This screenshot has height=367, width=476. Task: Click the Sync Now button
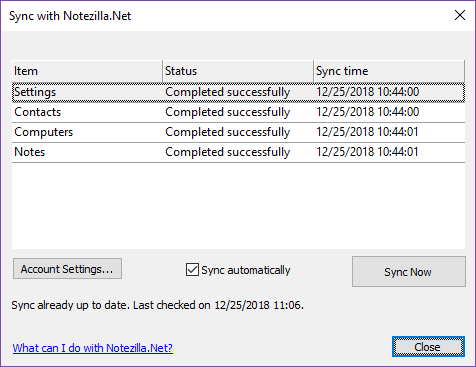tap(409, 271)
